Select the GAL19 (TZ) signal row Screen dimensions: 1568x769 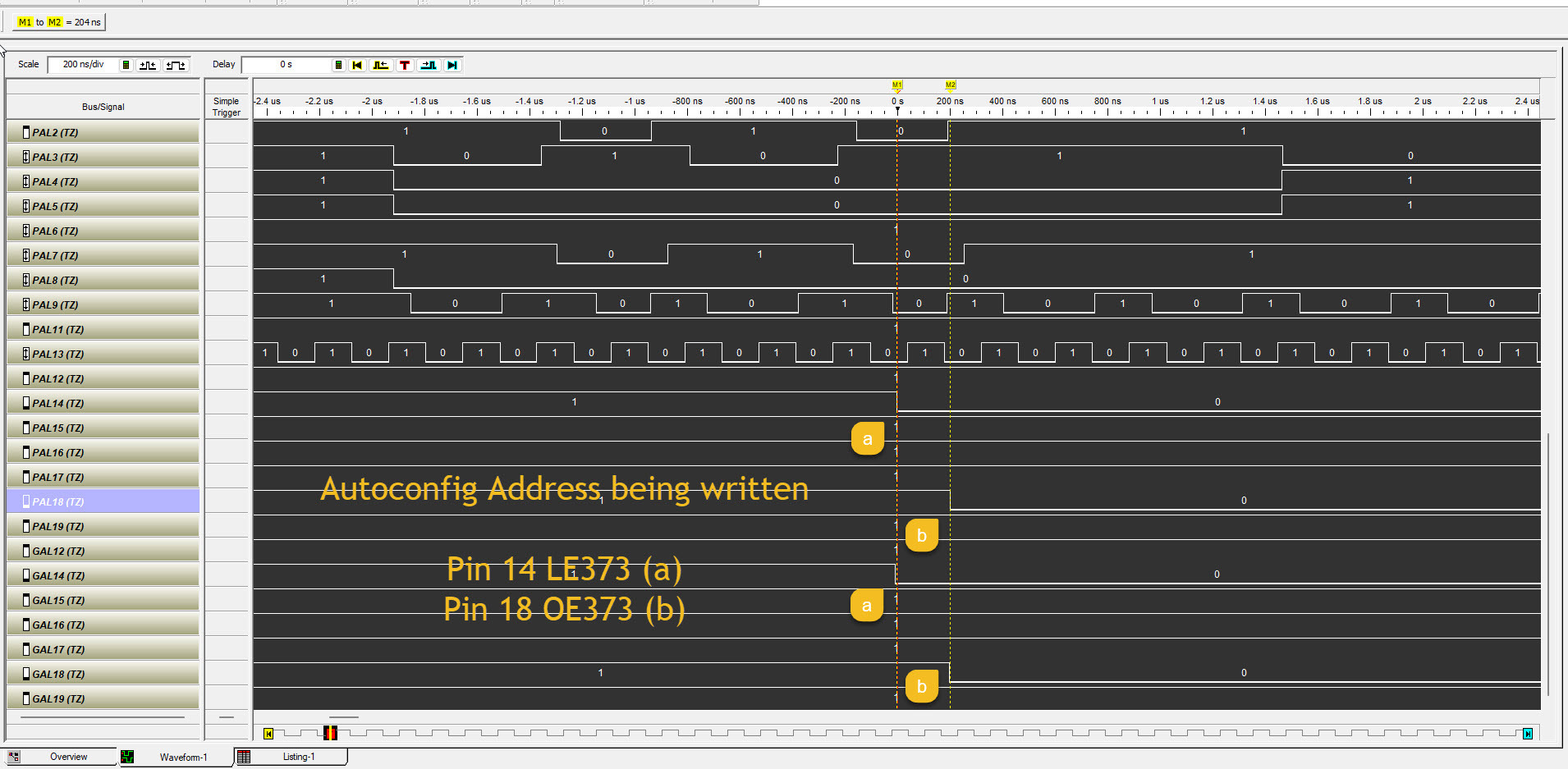103,698
